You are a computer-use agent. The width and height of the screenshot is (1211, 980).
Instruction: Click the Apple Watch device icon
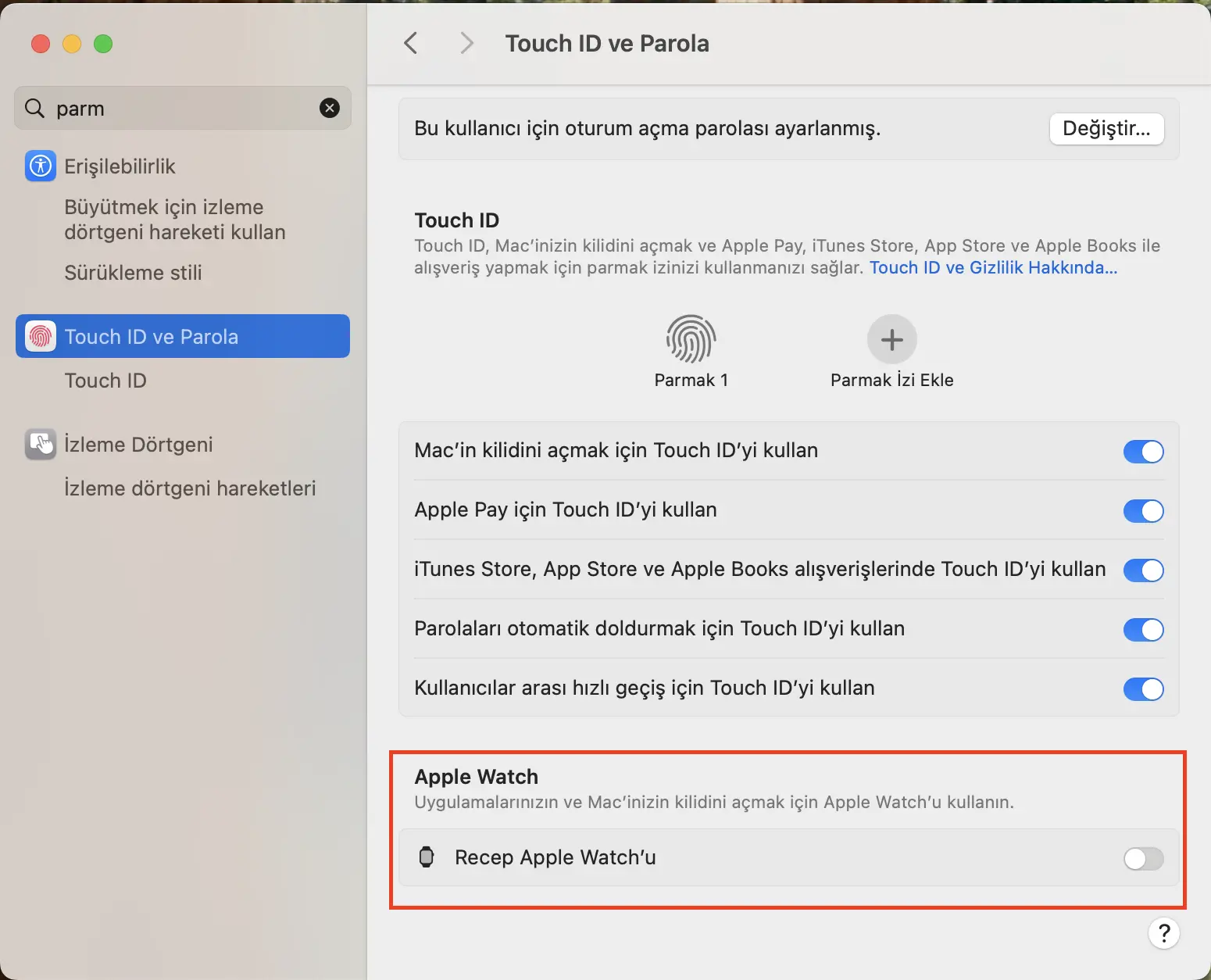click(427, 857)
